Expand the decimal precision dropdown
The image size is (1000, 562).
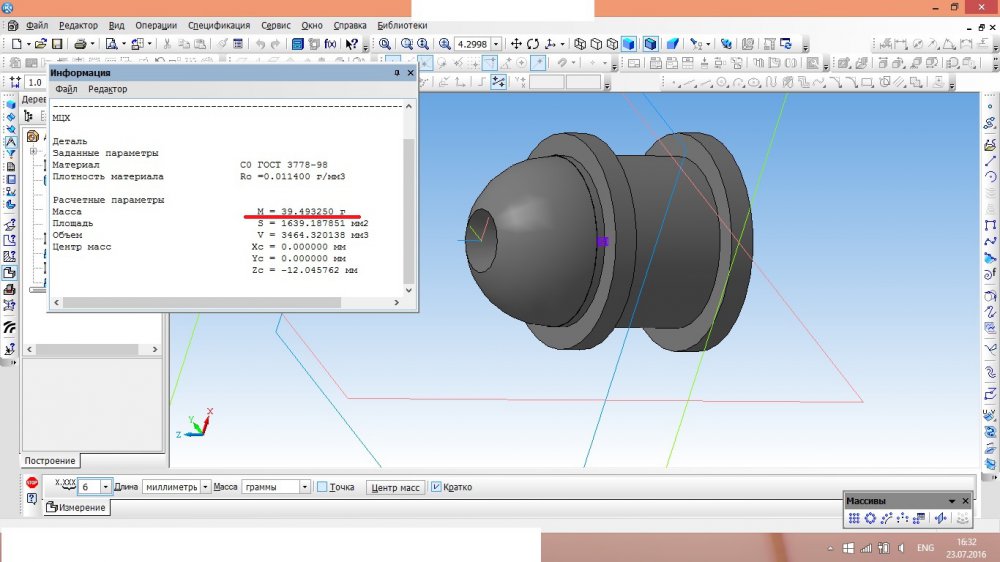106,487
